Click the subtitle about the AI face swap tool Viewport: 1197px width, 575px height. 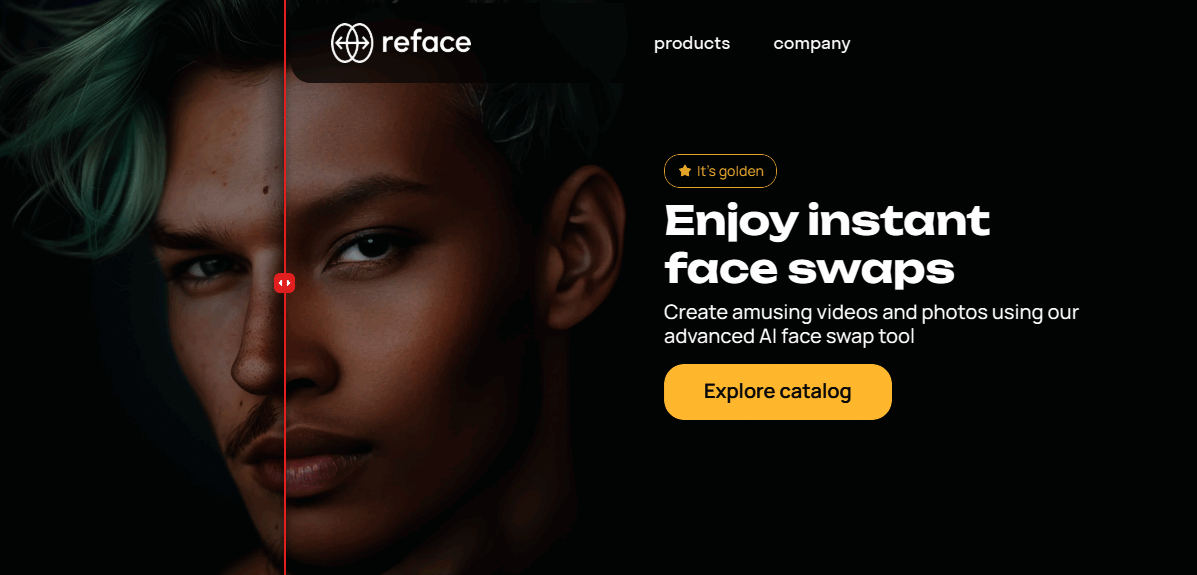[871, 324]
